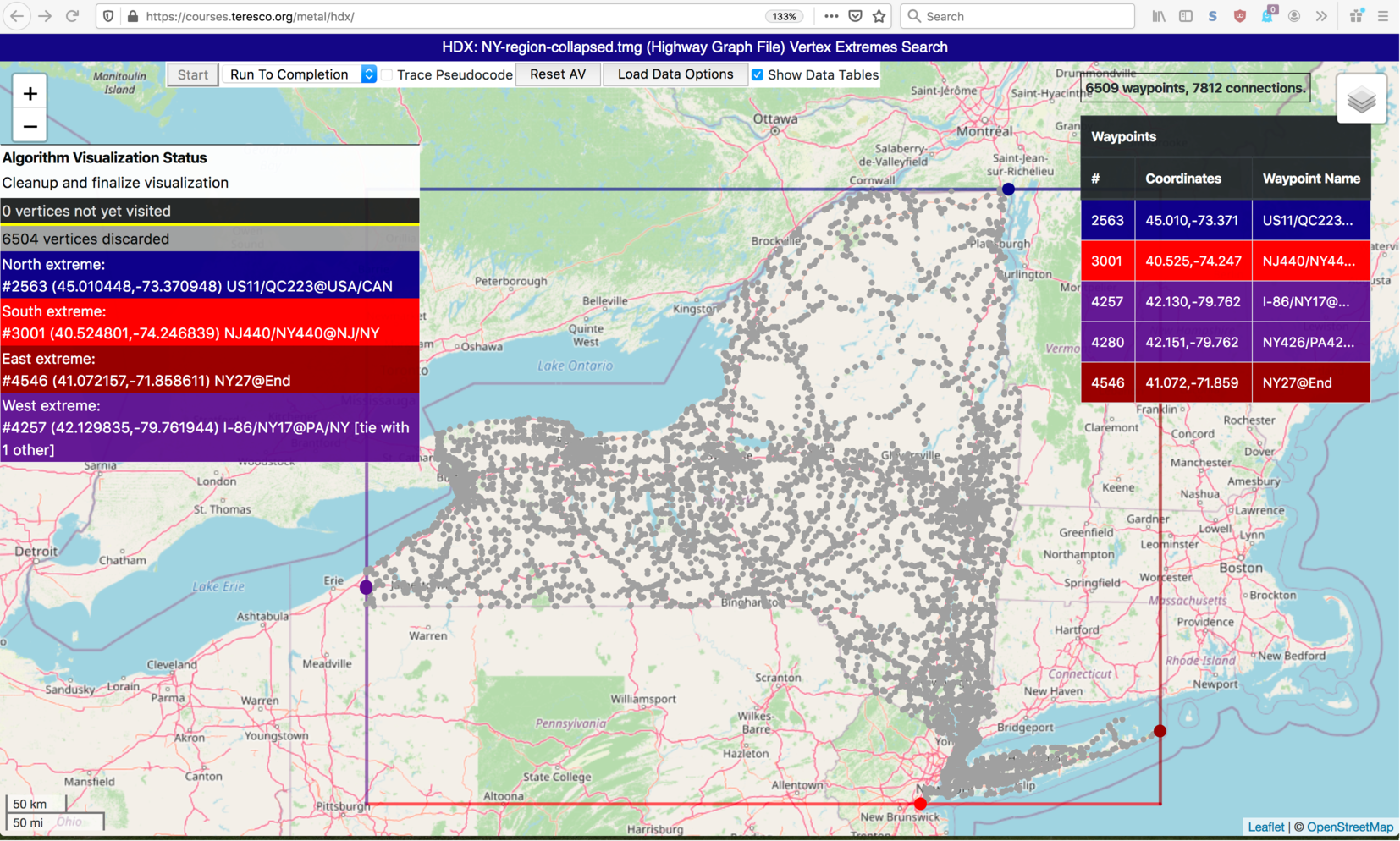This screenshot has height=841, width=1400.
Task: Click the Reset AV button
Action: (x=558, y=74)
